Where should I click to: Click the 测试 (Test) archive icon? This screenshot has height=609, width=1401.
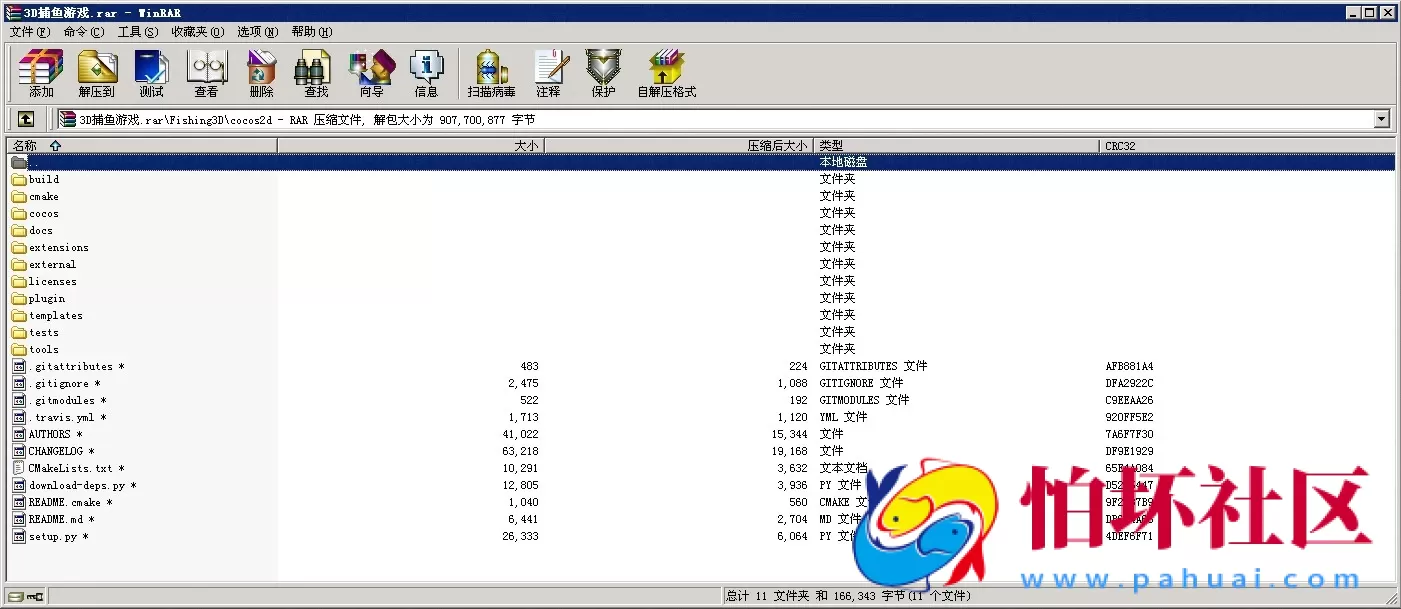coord(151,73)
